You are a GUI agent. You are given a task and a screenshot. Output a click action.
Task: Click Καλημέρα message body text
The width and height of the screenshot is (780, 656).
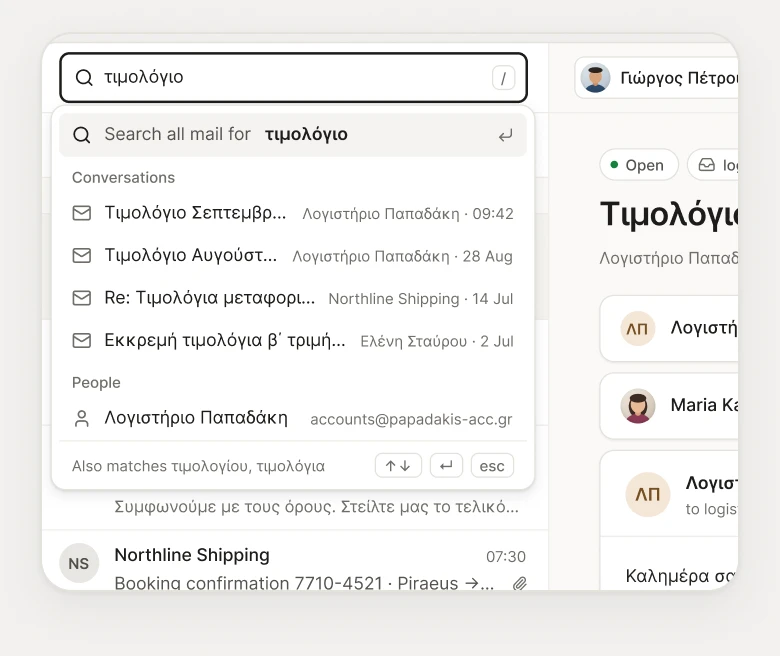[682, 576]
